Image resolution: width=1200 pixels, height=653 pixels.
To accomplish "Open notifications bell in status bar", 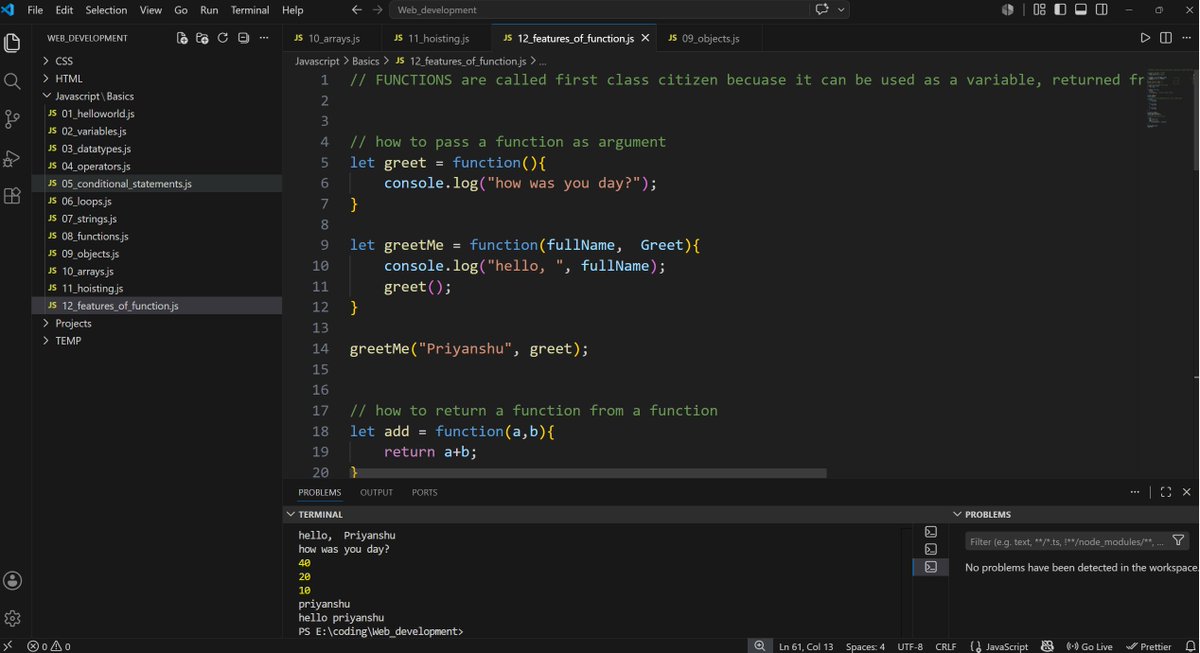I will (x=1190, y=646).
